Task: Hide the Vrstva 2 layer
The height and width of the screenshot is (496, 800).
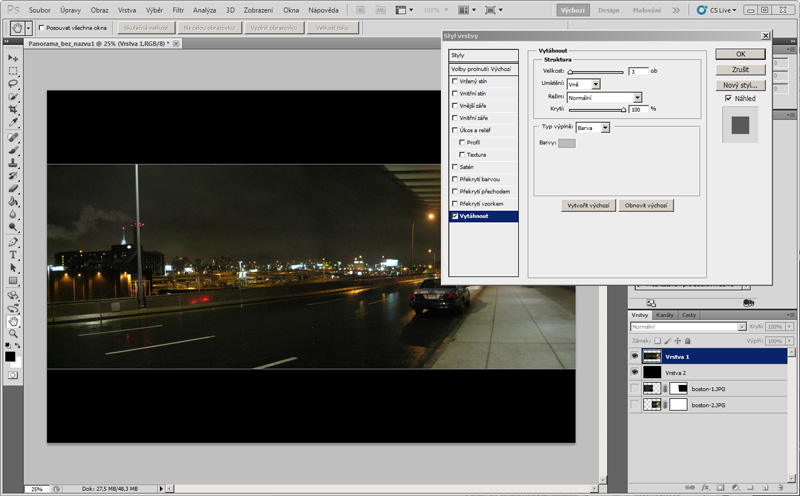Action: (635, 371)
